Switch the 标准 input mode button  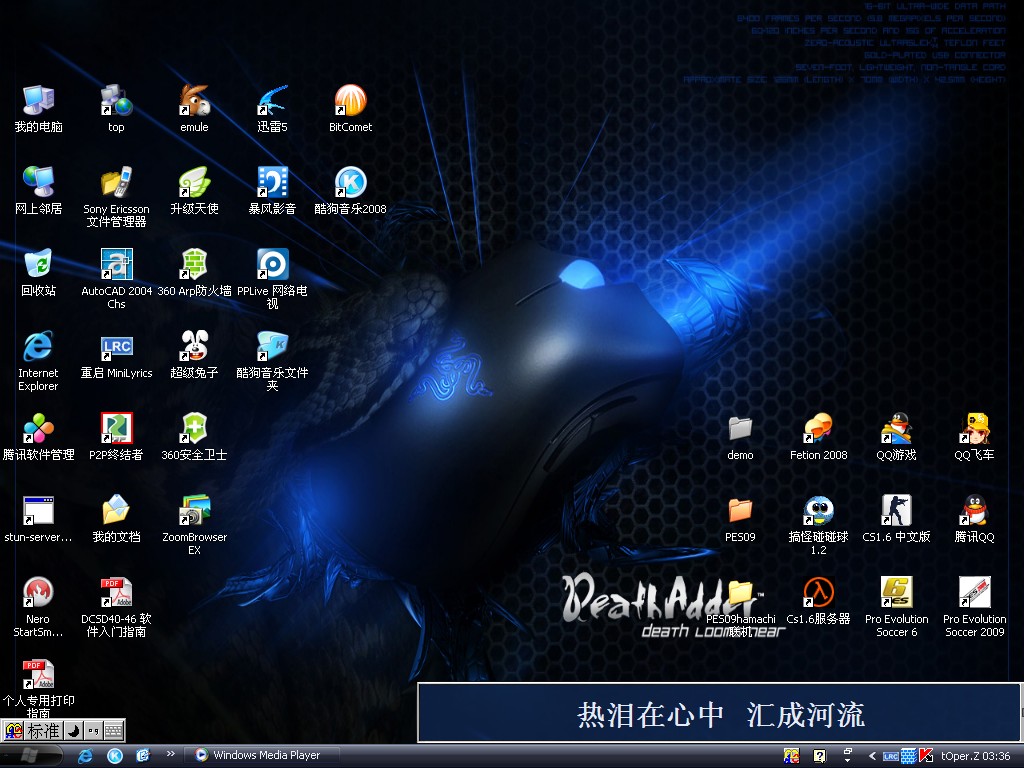(44, 730)
